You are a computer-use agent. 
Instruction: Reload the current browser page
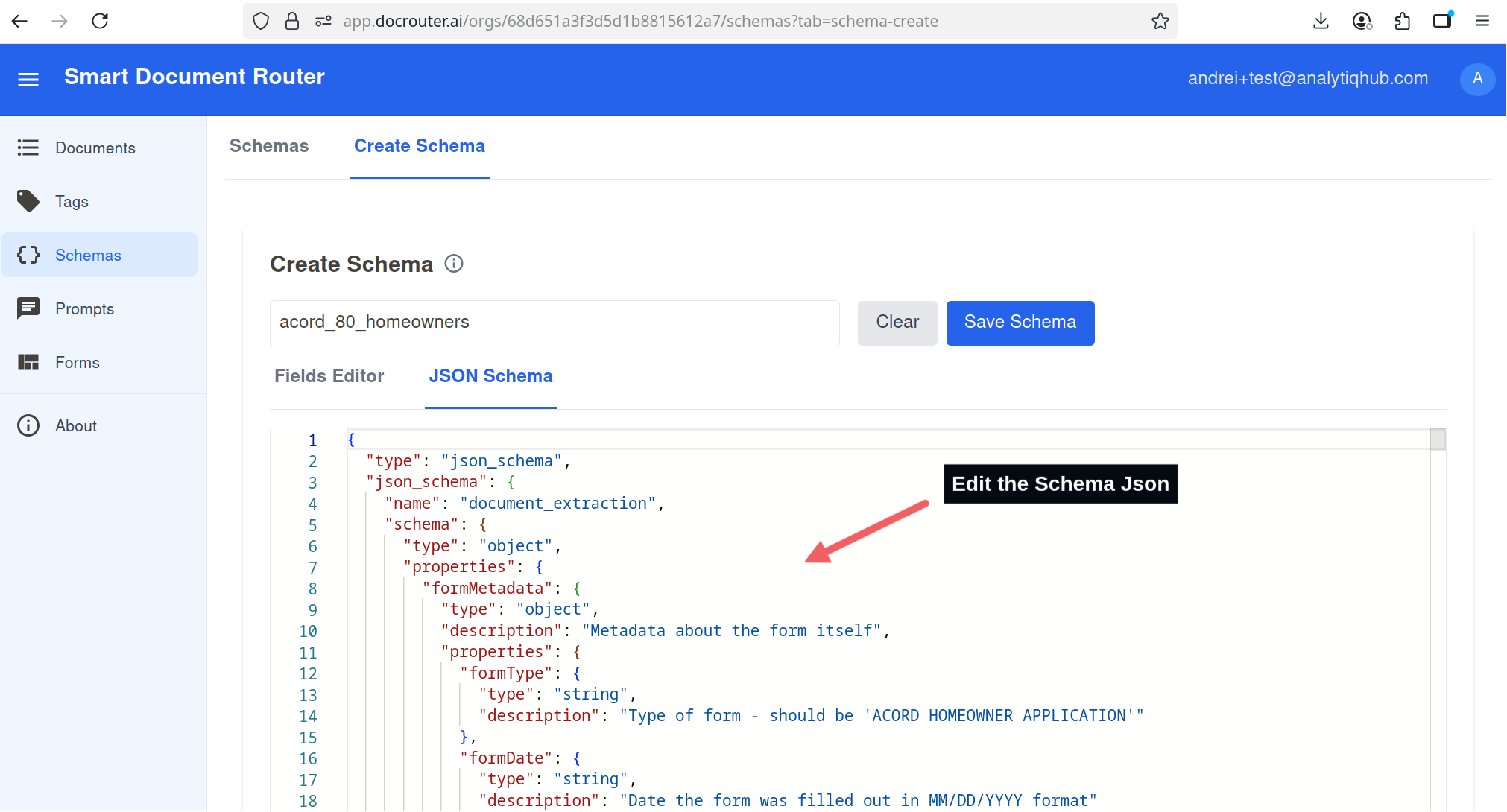[100, 21]
